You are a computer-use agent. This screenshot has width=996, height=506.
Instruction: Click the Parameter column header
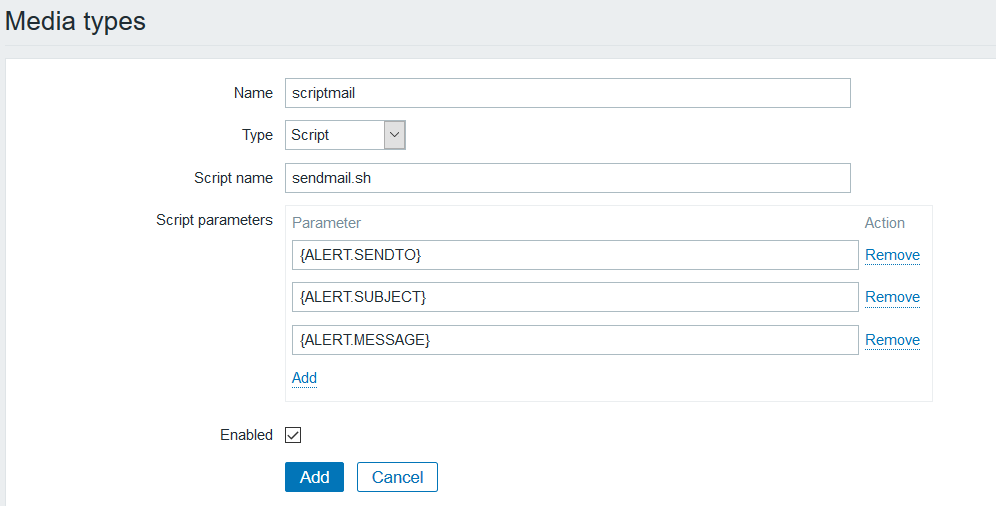click(x=326, y=223)
